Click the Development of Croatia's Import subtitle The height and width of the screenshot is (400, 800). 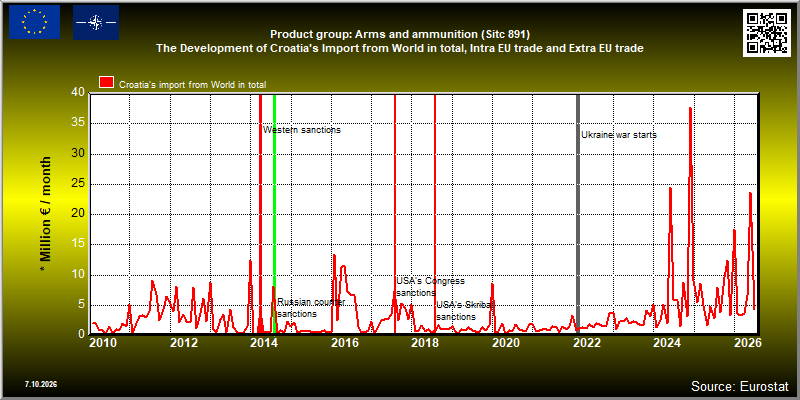400,48
